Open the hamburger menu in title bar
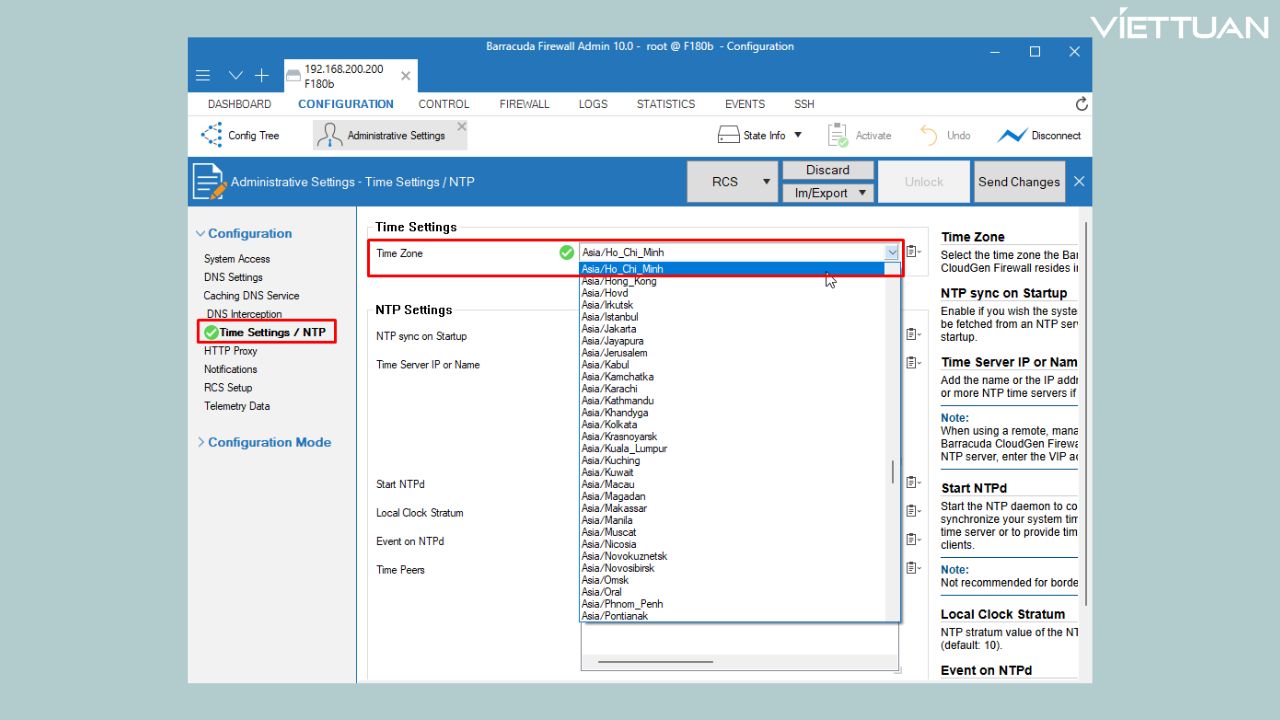 click(203, 76)
